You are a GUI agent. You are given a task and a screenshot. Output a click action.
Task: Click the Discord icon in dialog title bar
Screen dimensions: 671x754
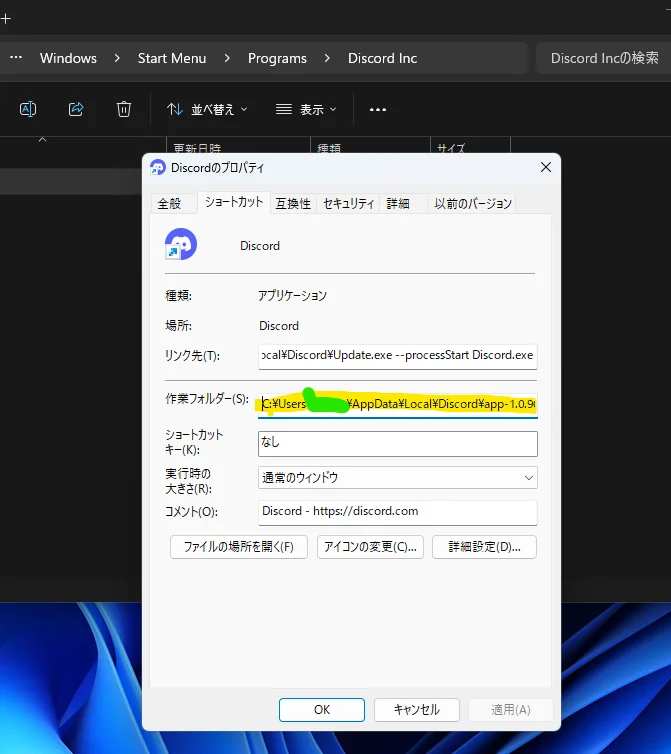[157, 167]
